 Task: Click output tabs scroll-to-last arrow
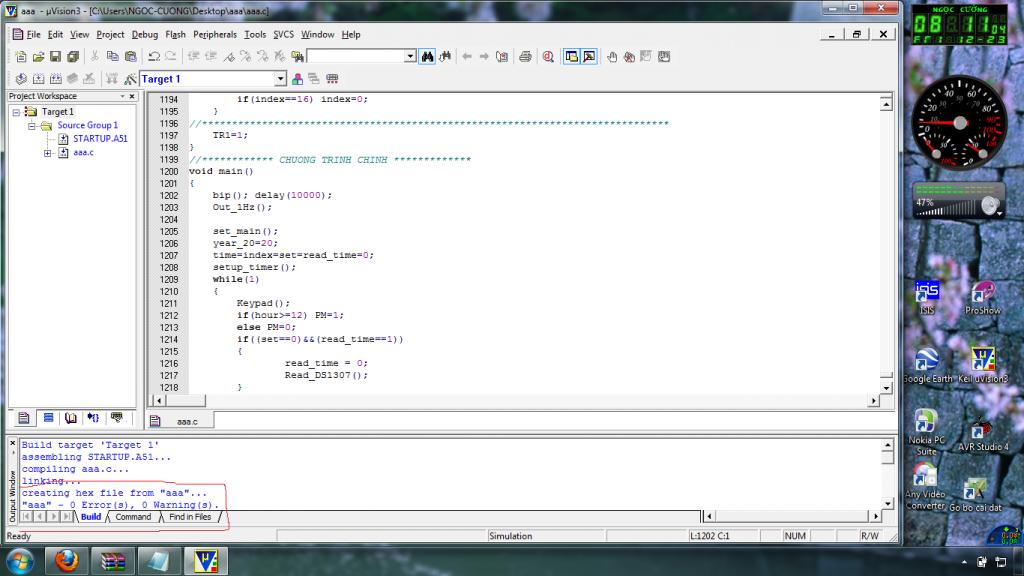pyautogui.click(x=67, y=517)
